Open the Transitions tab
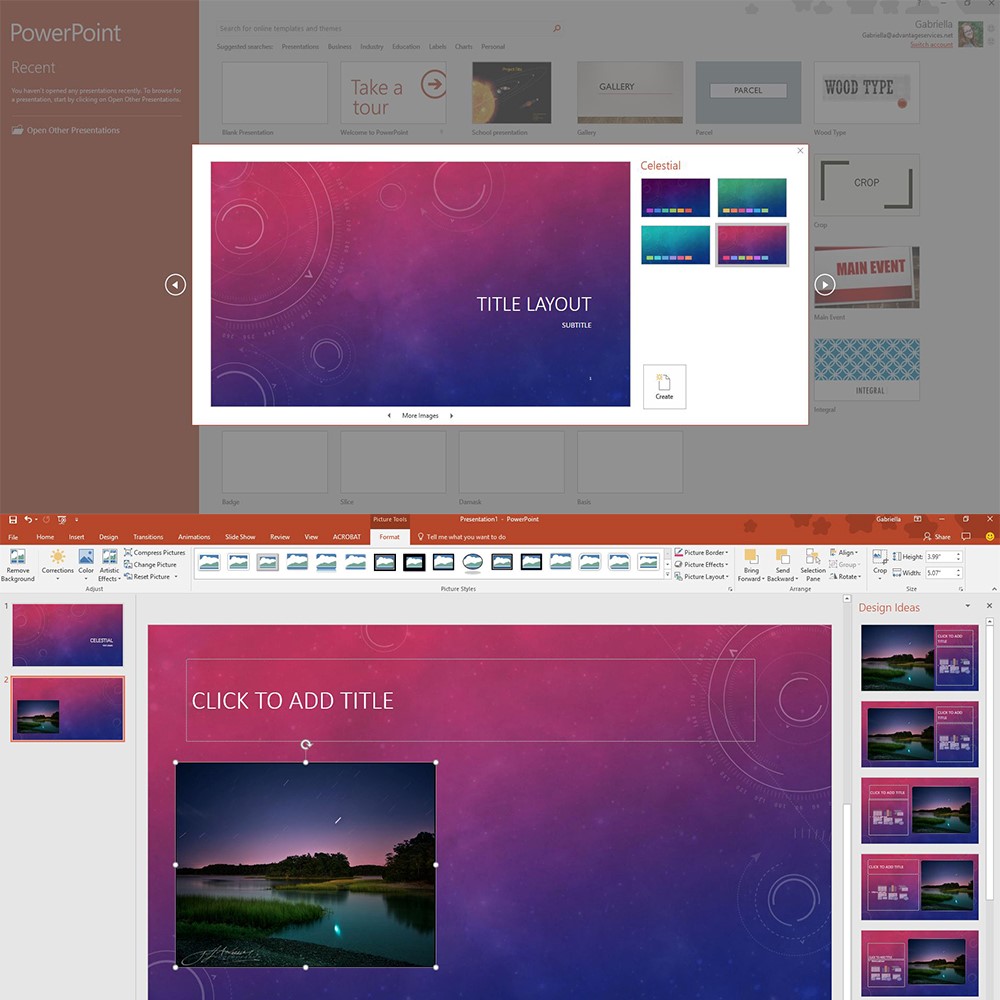This screenshot has height=1000, width=1000. [x=148, y=537]
